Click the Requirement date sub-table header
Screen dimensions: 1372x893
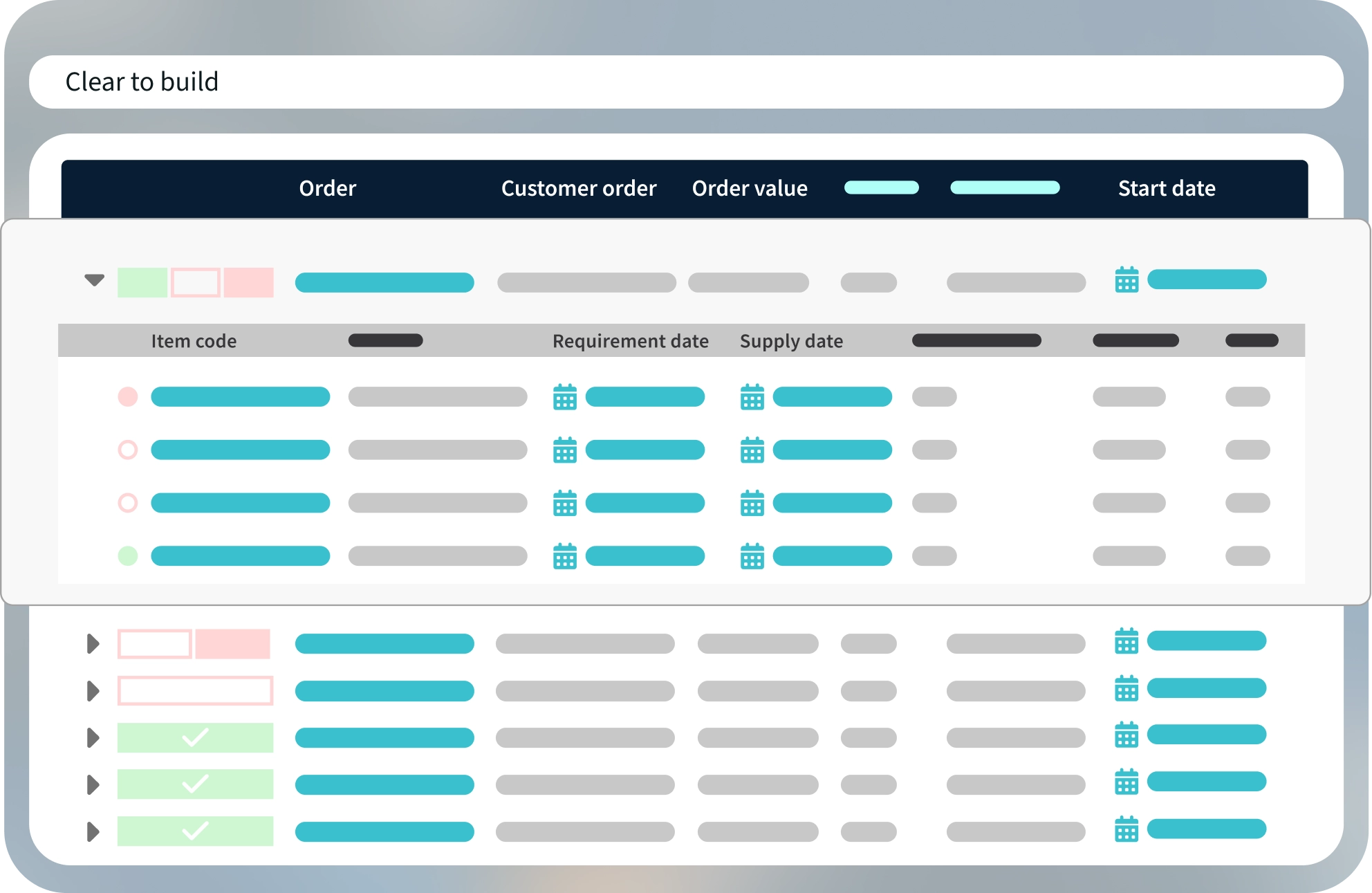[630, 341]
